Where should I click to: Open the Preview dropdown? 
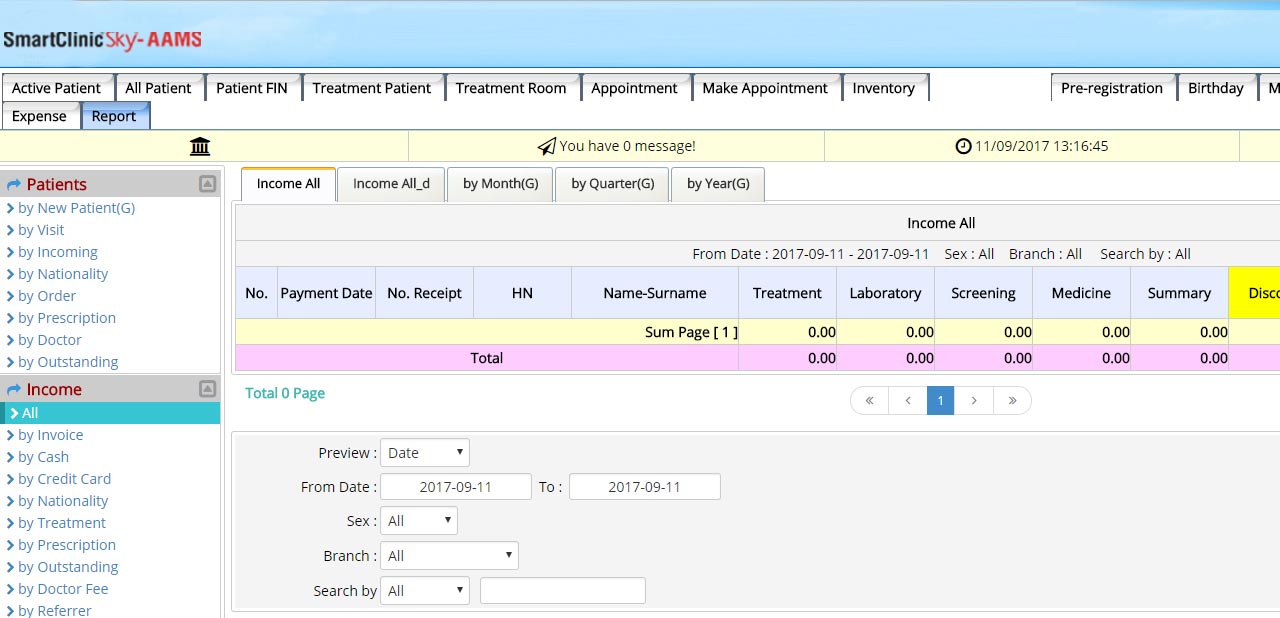coord(424,453)
